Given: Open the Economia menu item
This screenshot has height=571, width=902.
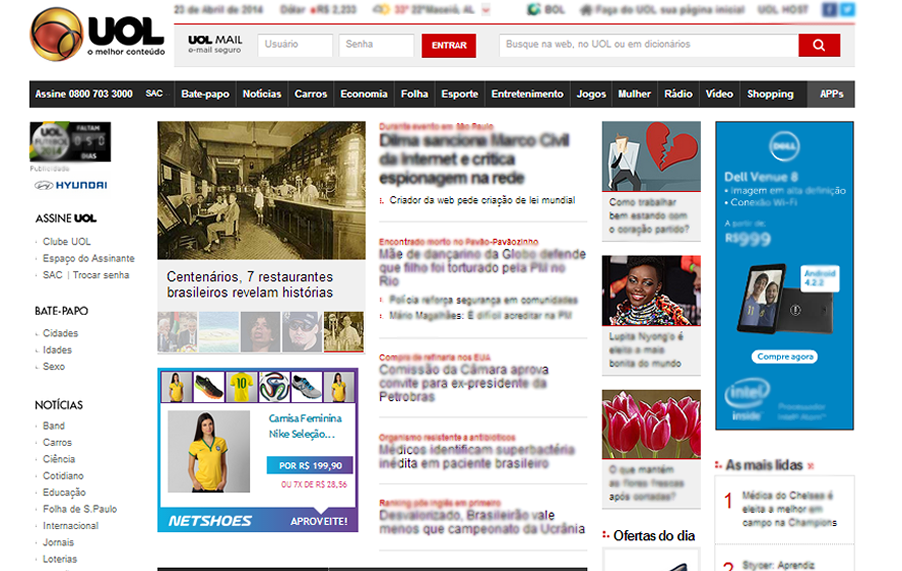Looking at the screenshot, I should (x=364, y=94).
